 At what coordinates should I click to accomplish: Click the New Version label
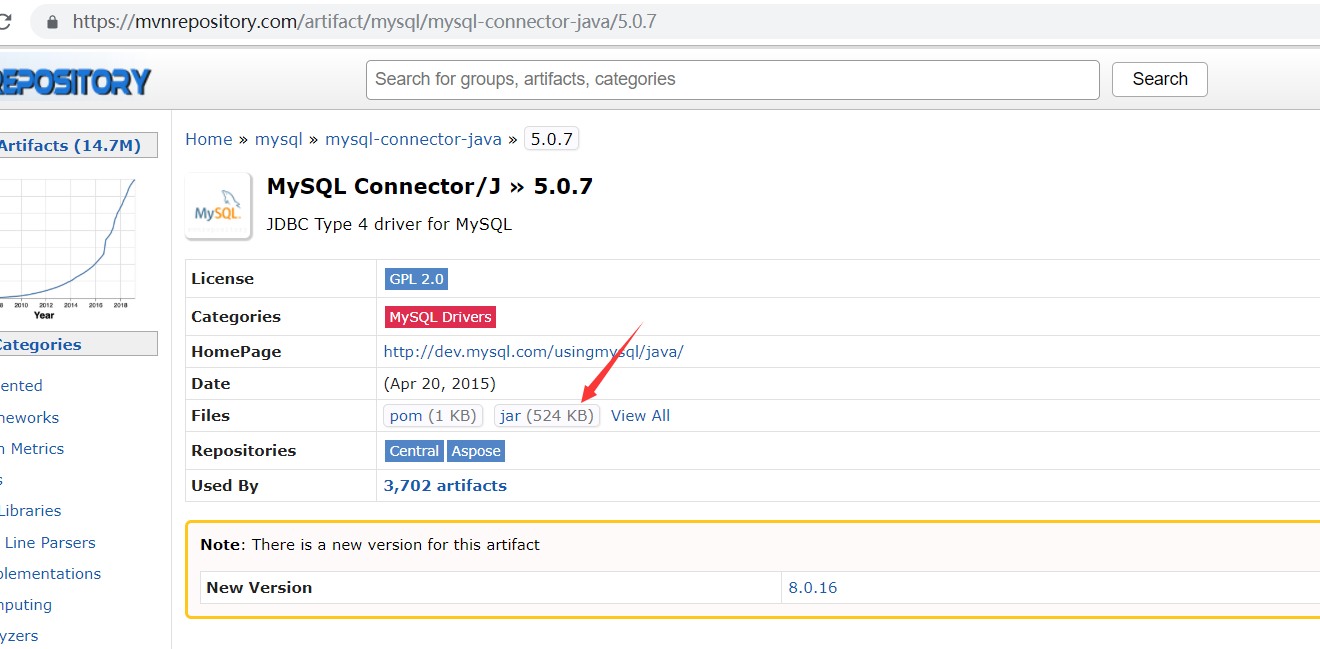point(259,588)
